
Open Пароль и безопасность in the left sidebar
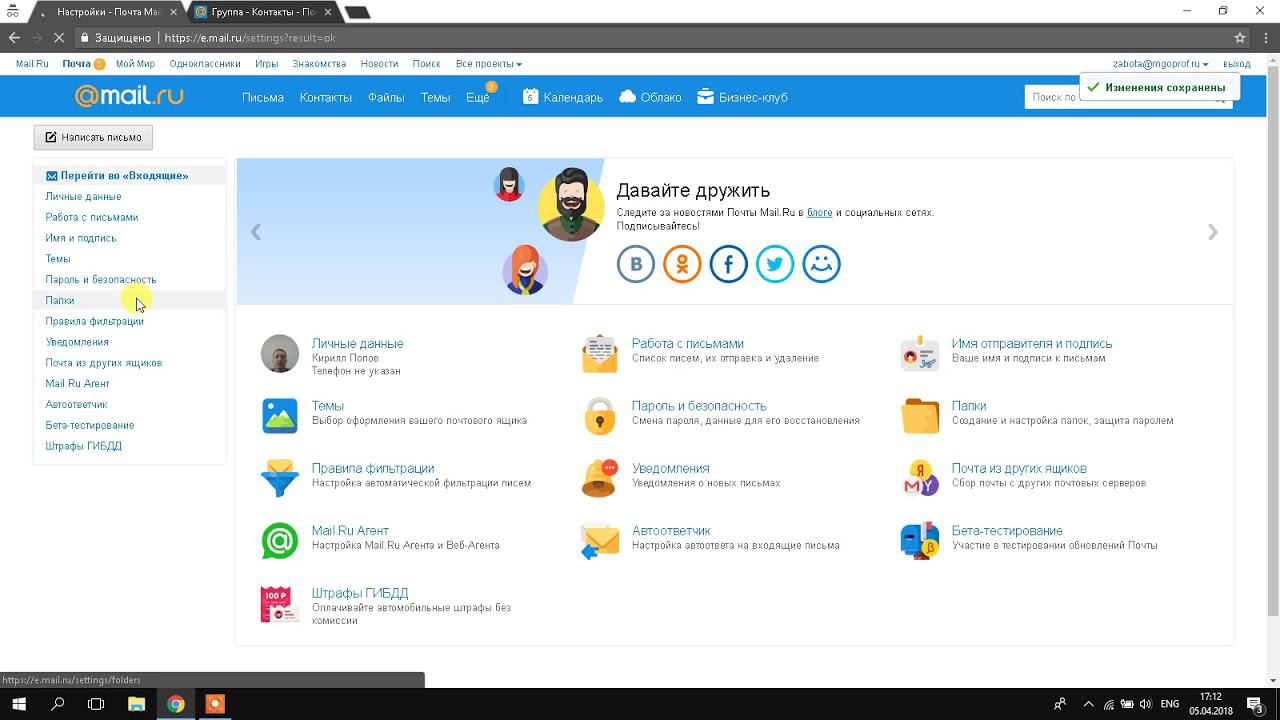click(101, 279)
